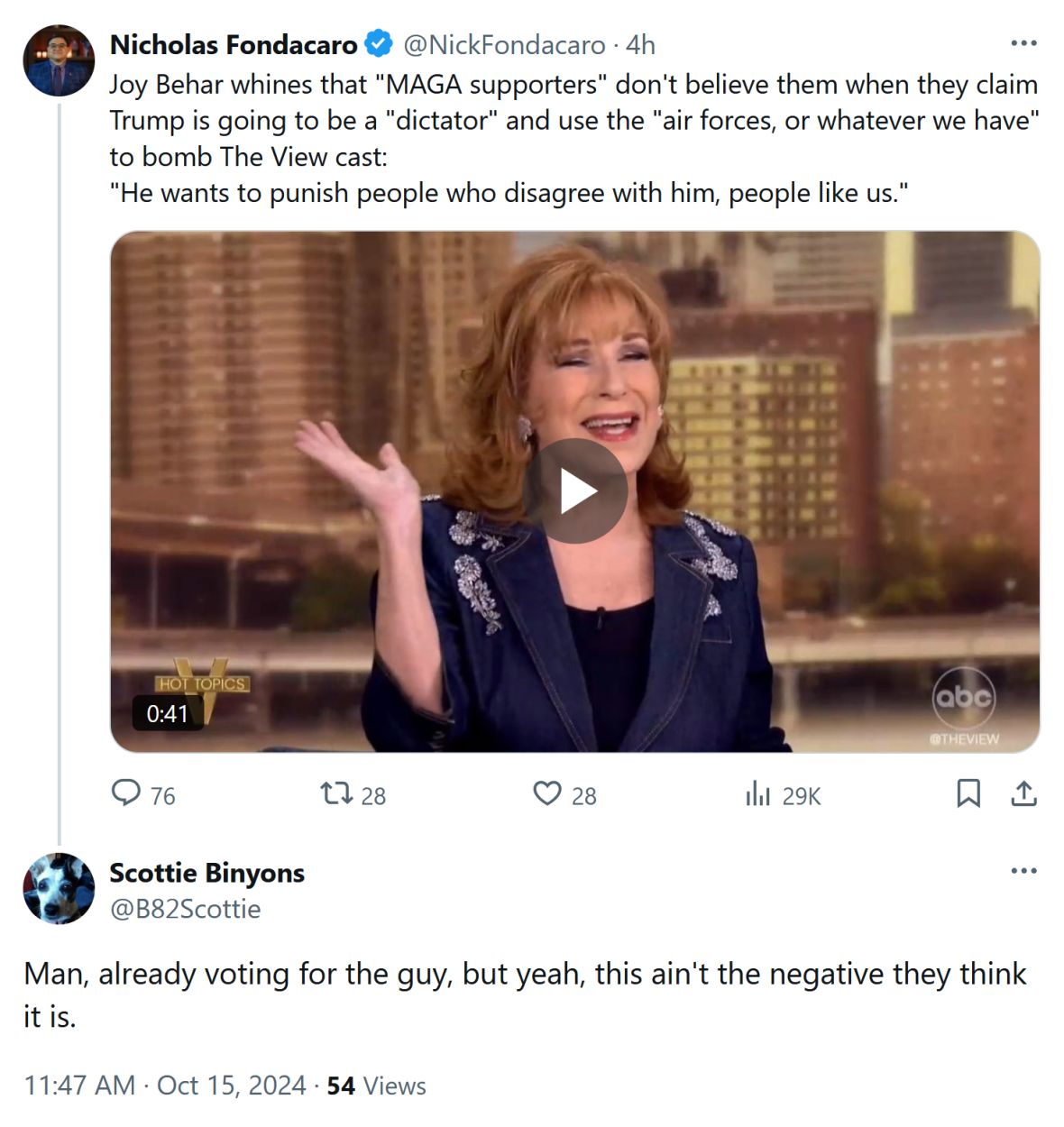Bookmark the Joy Behar tweet
This screenshot has width=1064, height=1127.
tap(968, 793)
